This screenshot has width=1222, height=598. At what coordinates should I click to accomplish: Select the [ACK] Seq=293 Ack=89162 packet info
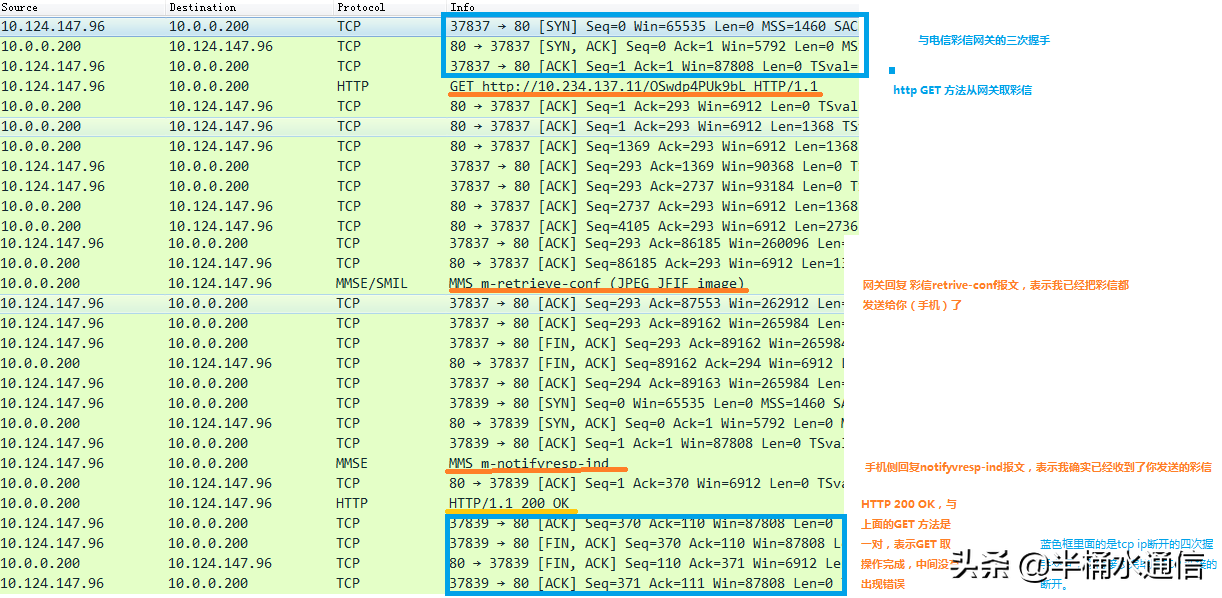647,323
